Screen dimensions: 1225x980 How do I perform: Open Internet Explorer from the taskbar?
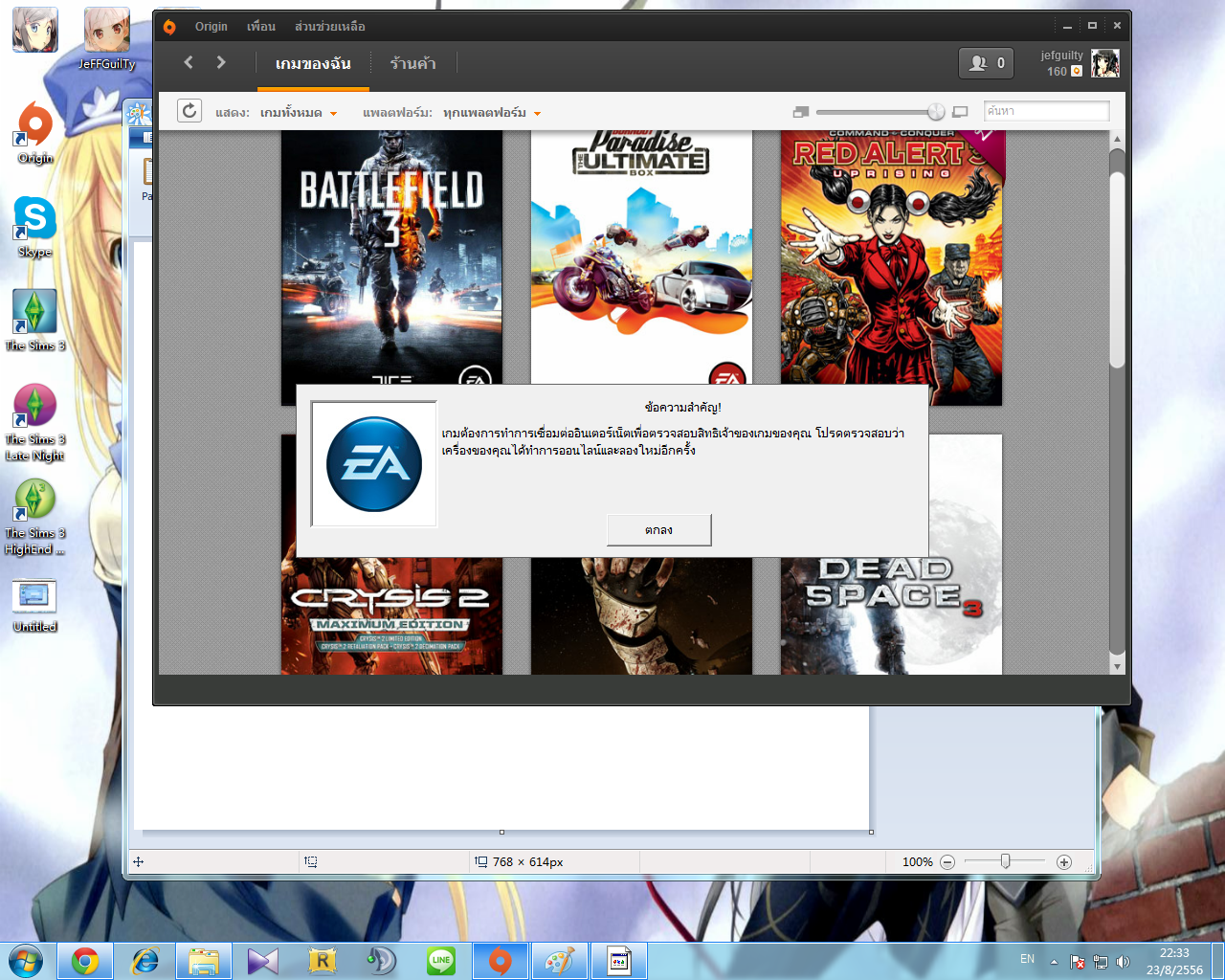pyautogui.click(x=145, y=961)
